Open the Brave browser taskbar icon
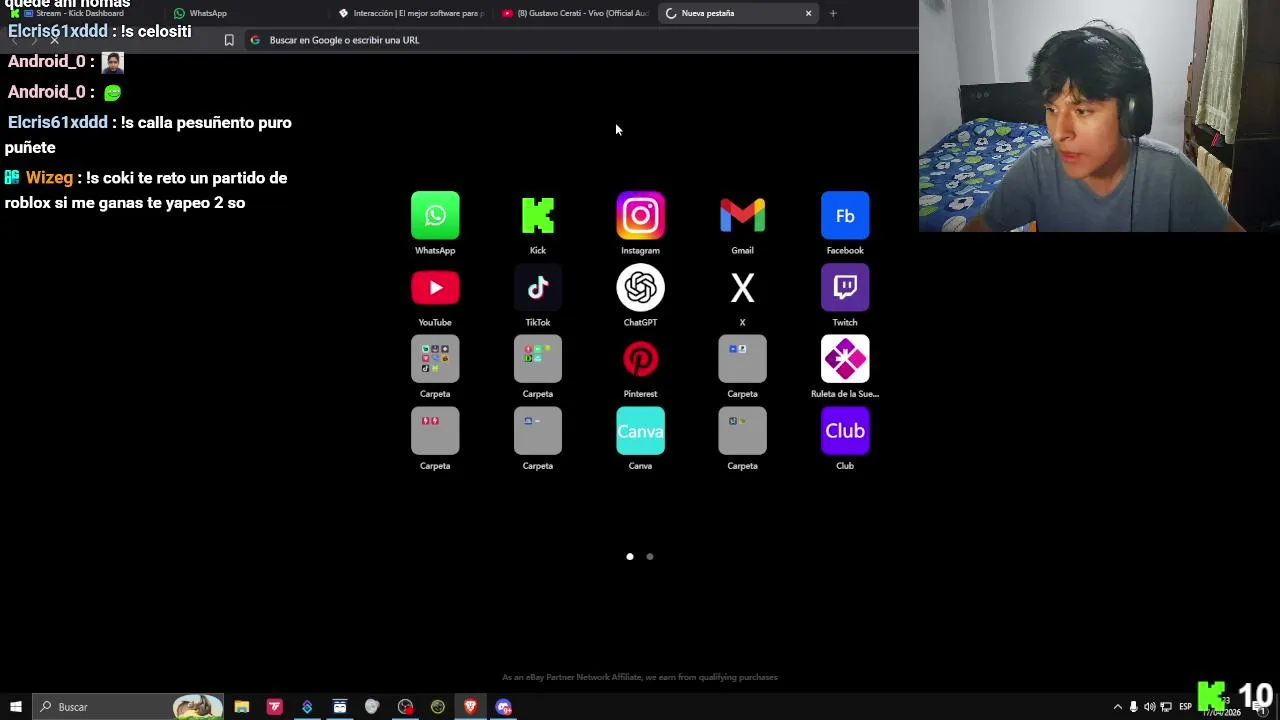This screenshot has width=1280, height=720. tap(470, 707)
